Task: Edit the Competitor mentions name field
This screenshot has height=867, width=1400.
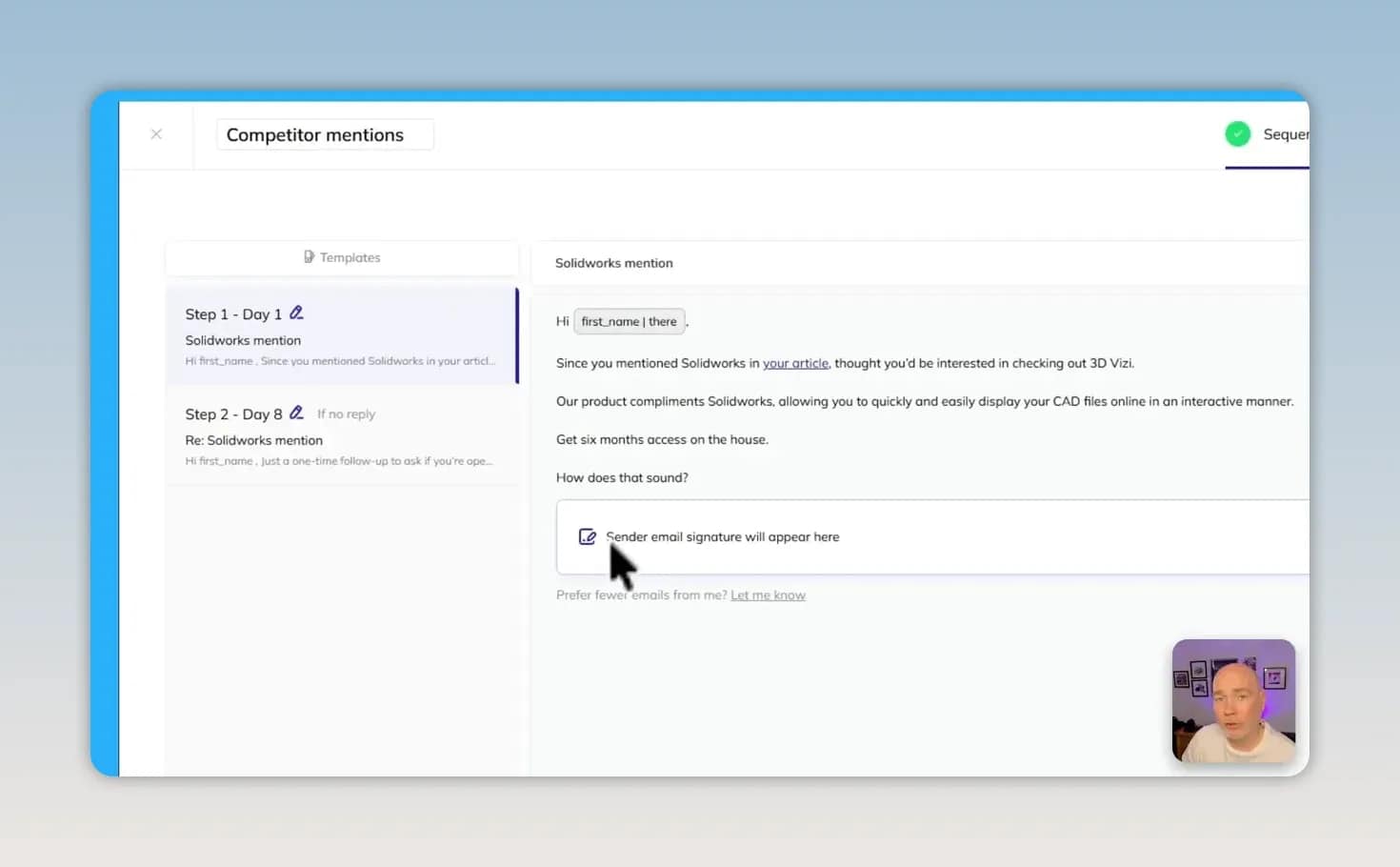Action: [x=325, y=134]
